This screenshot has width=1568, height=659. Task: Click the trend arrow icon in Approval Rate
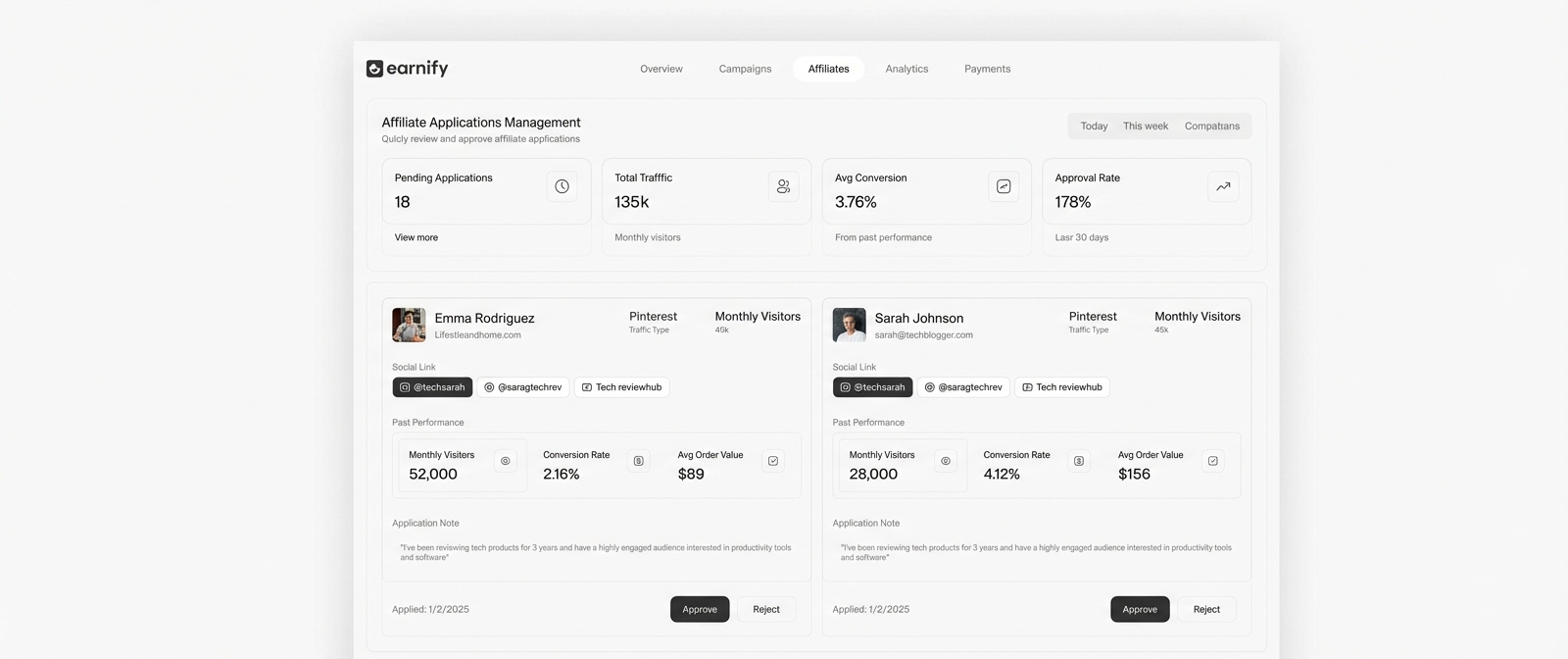click(x=1223, y=186)
